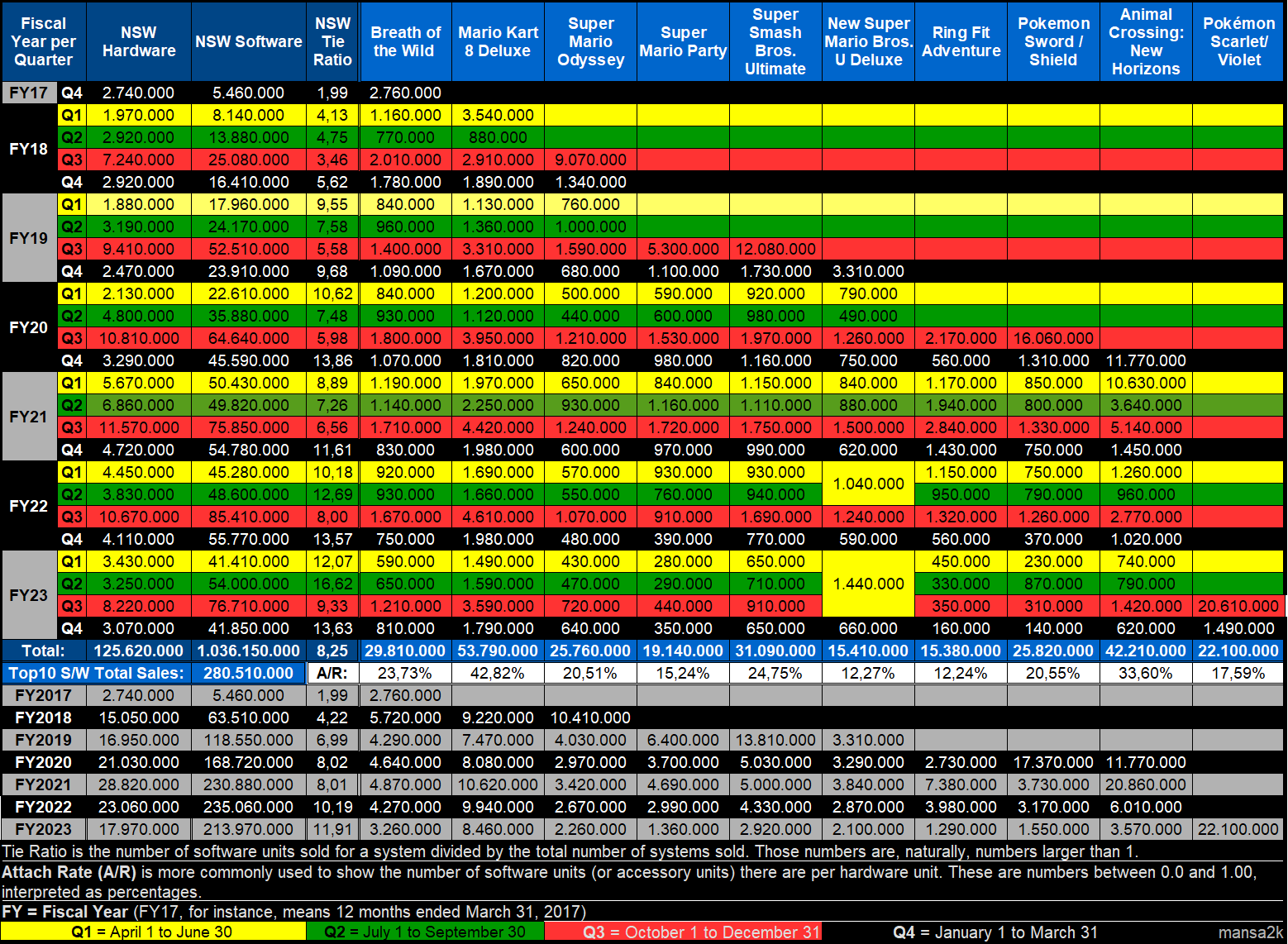The height and width of the screenshot is (944, 1288).
Task: Click FY2021 hardware value 28.820.000
Action: coord(139,784)
